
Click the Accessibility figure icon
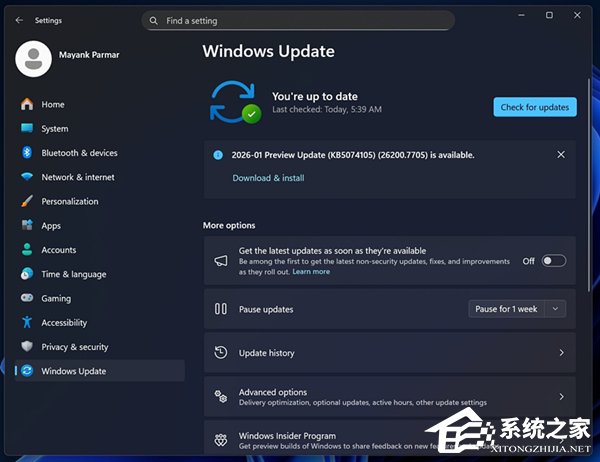point(27,322)
